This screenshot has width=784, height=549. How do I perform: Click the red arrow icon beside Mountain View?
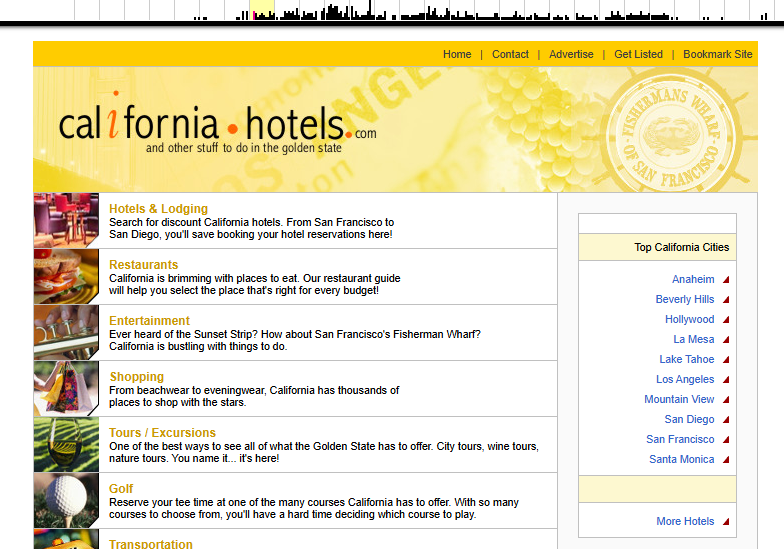pyautogui.click(x=726, y=400)
